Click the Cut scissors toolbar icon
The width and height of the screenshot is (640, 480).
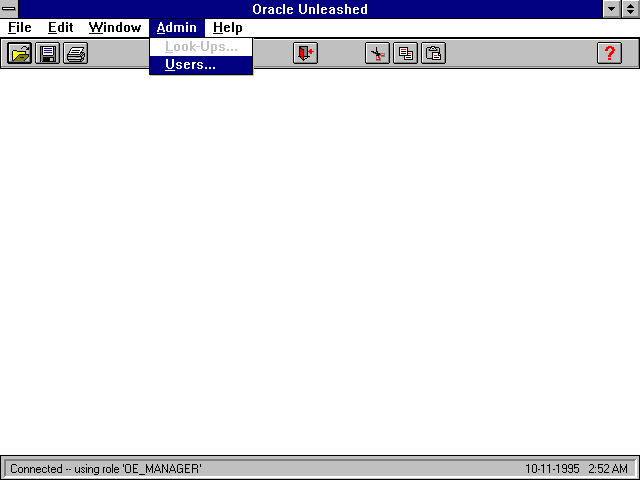(x=377, y=54)
